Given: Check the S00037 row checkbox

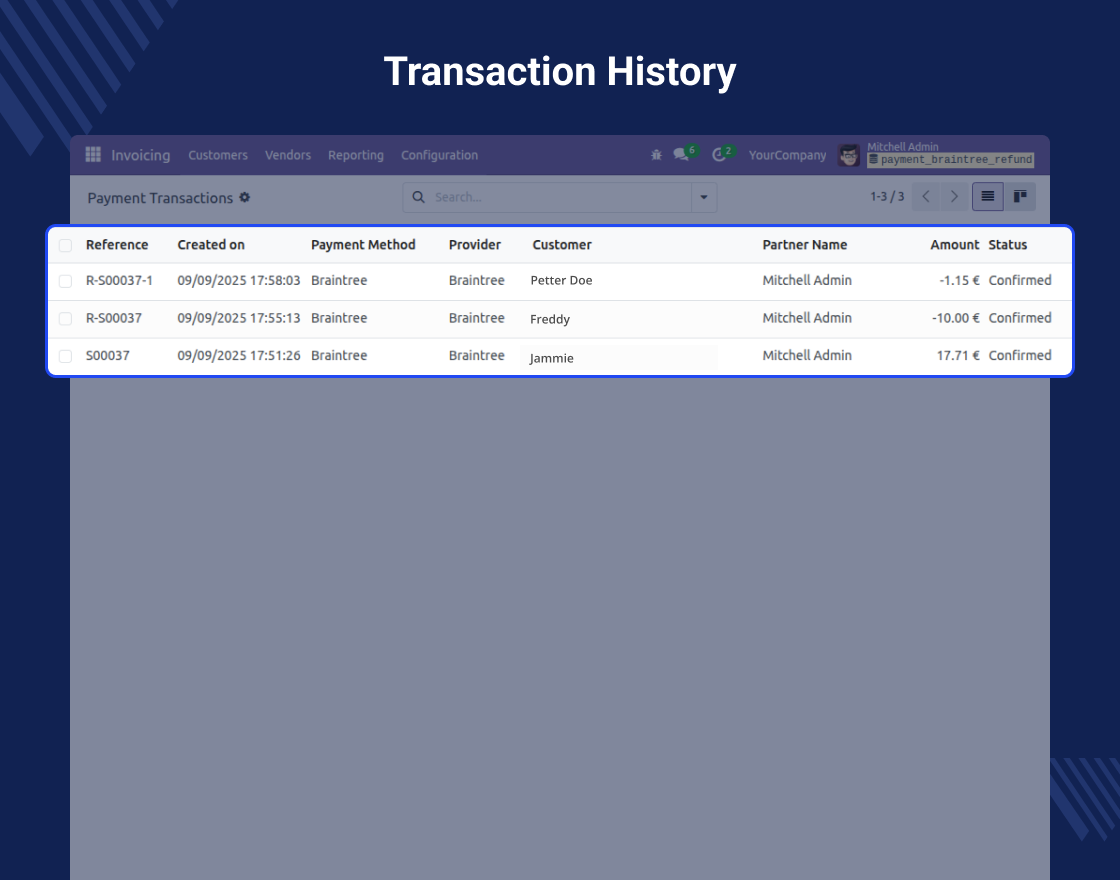Looking at the screenshot, I should 65,356.
